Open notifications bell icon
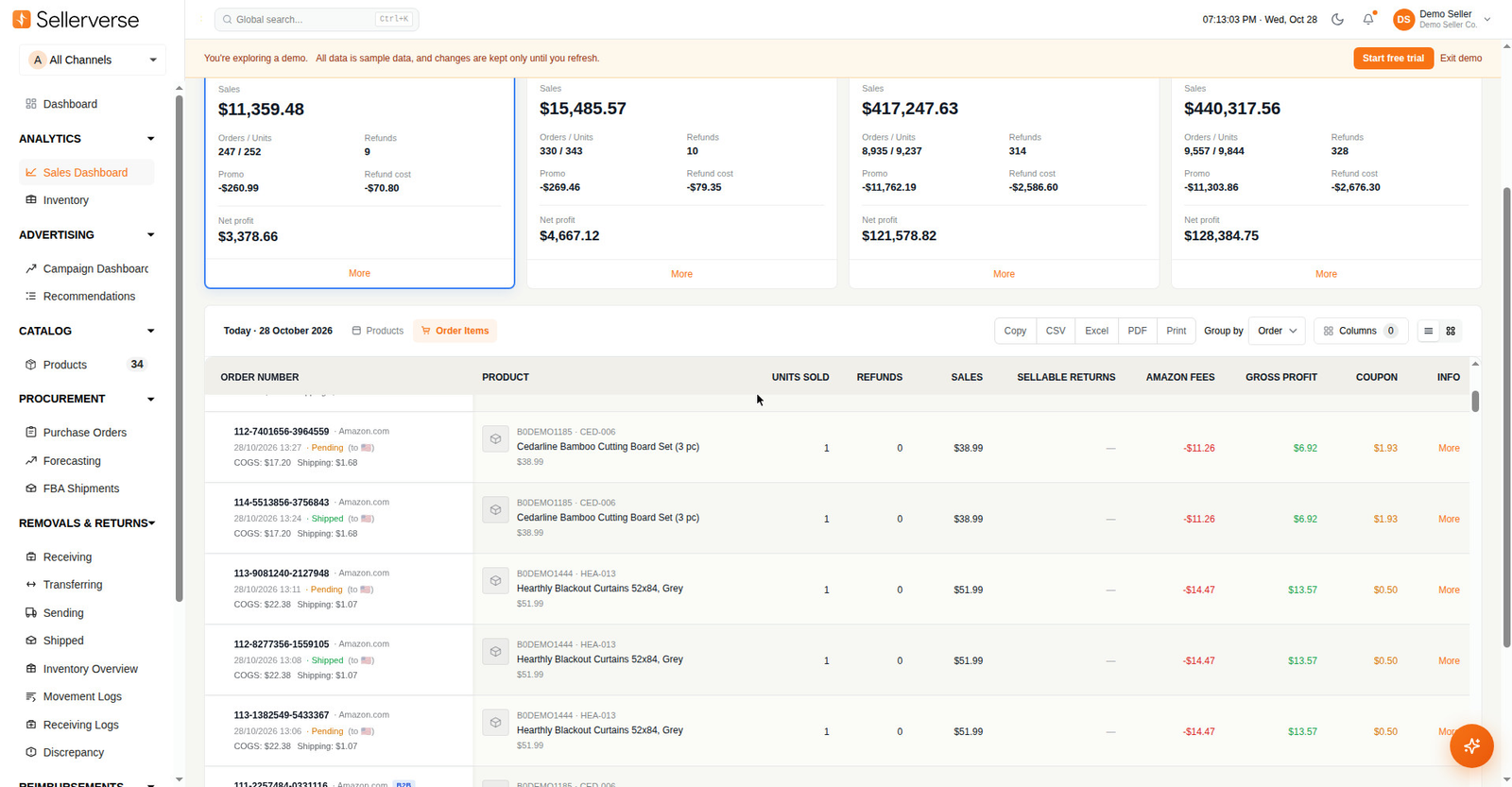1512x787 pixels. point(1368,19)
